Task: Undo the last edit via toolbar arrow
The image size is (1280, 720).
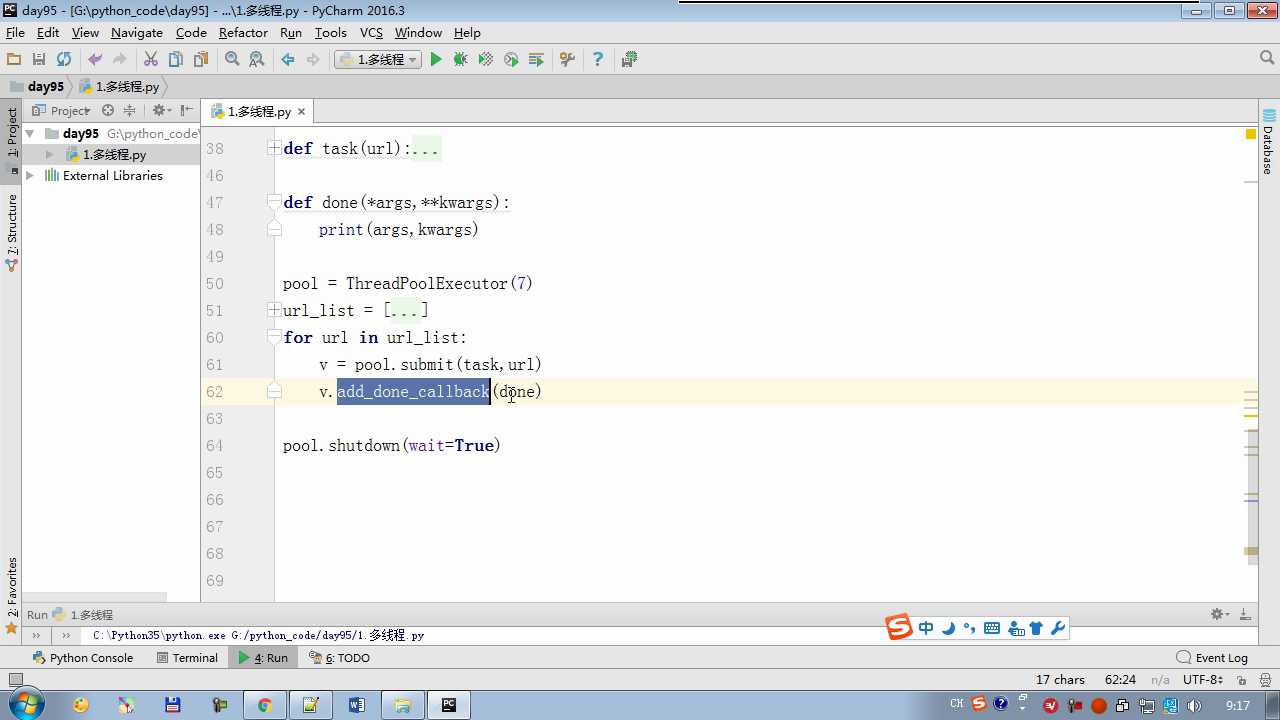Action: click(x=95, y=60)
